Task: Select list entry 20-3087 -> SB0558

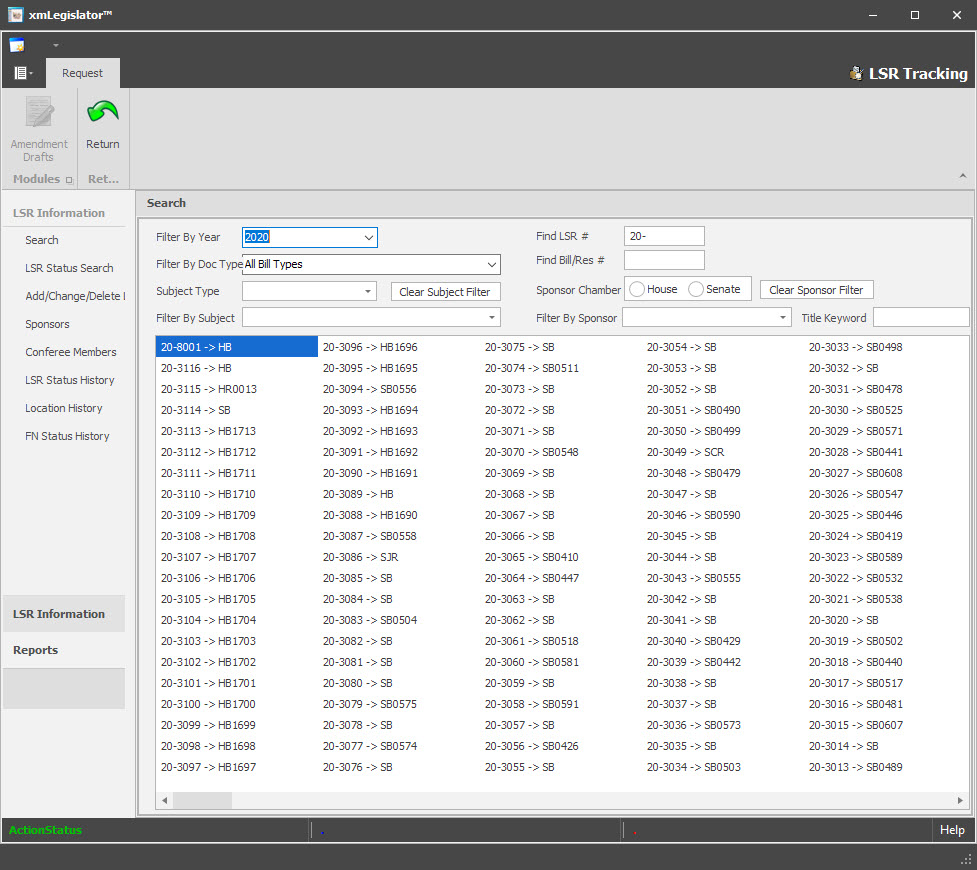Action: (x=369, y=536)
